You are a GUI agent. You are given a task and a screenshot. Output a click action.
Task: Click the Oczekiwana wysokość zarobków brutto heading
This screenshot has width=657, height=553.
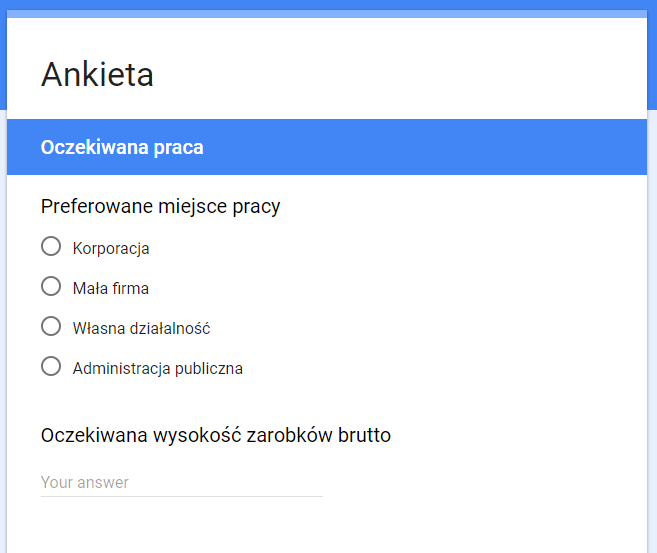point(216,435)
